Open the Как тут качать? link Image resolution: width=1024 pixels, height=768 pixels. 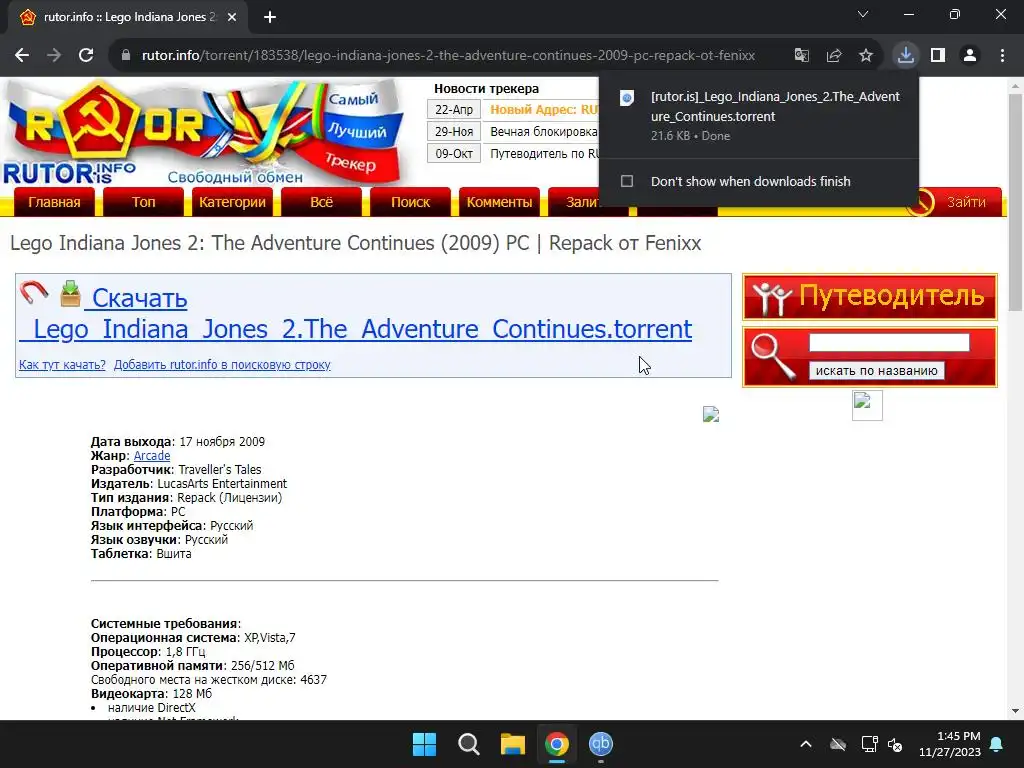click(x=62, y=364)
